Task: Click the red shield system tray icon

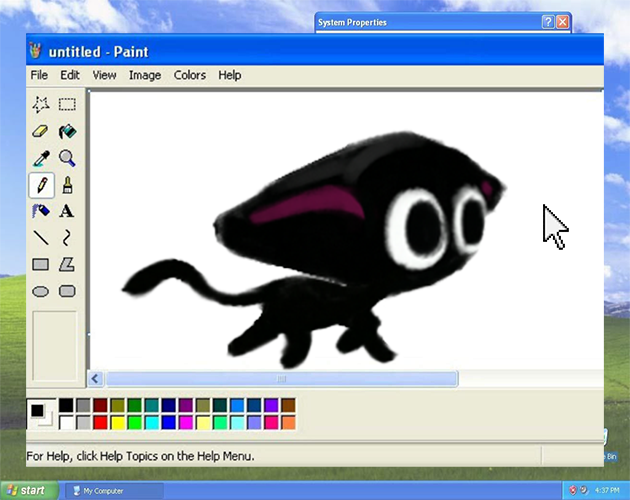Action: [x=573, y=490]
